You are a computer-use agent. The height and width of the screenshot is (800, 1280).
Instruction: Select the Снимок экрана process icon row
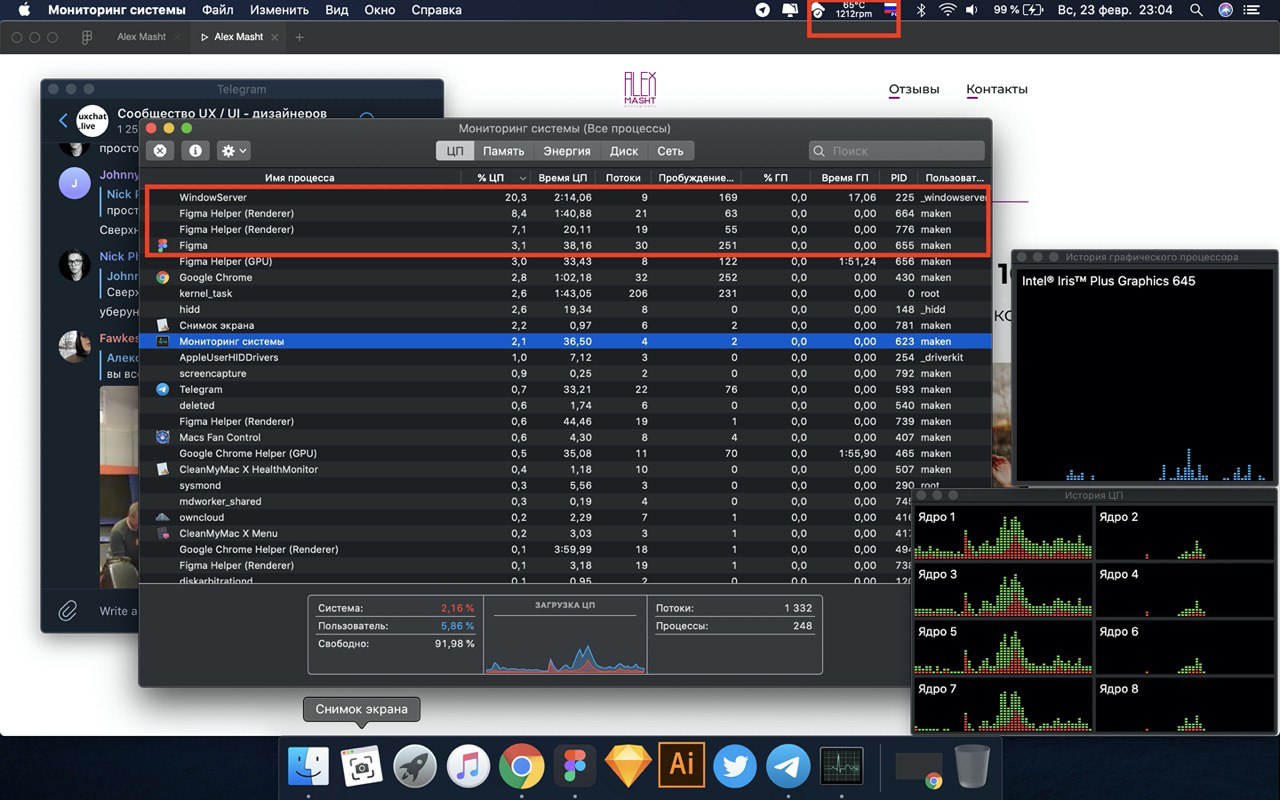click(163, 326)
